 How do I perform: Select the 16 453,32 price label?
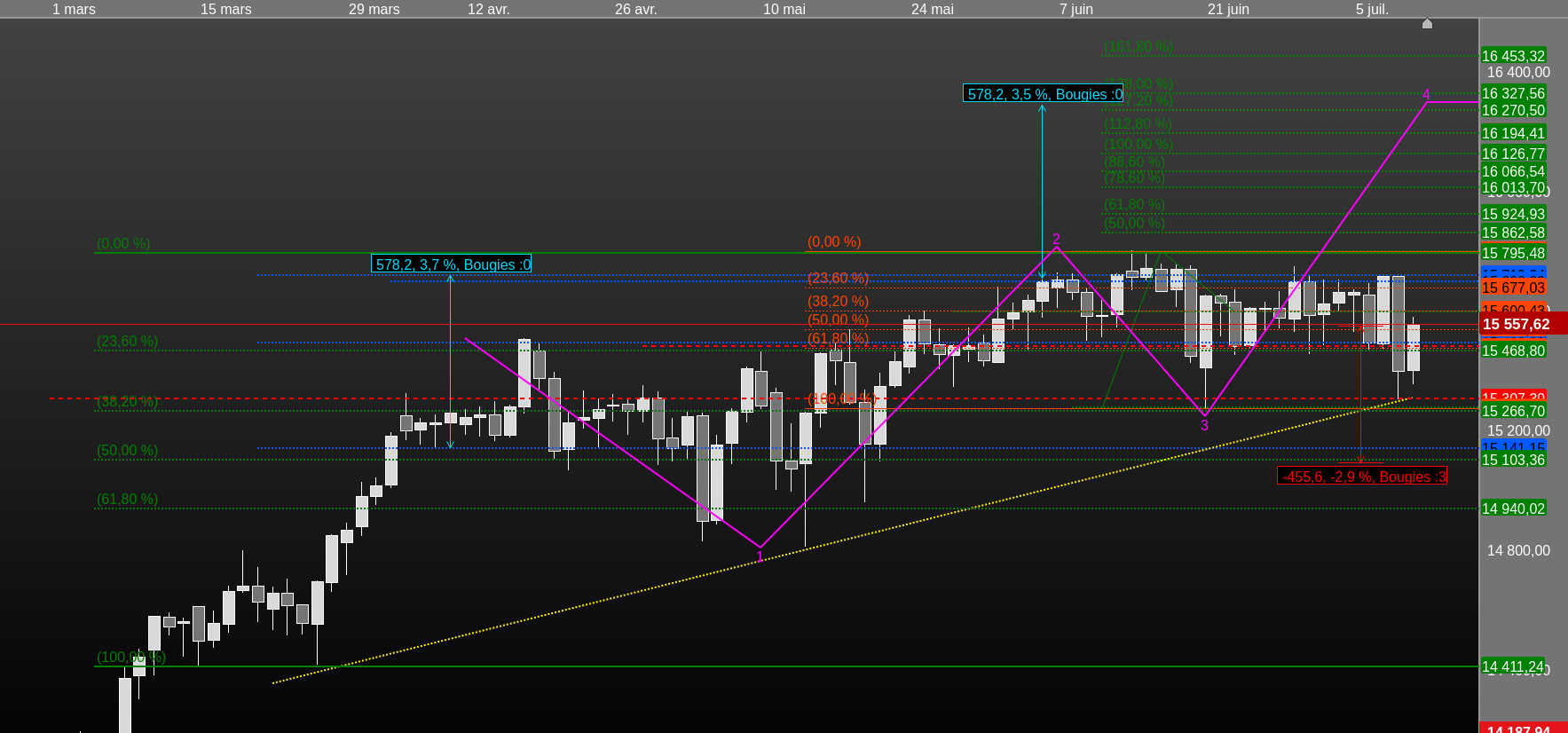pos(1514,56)
